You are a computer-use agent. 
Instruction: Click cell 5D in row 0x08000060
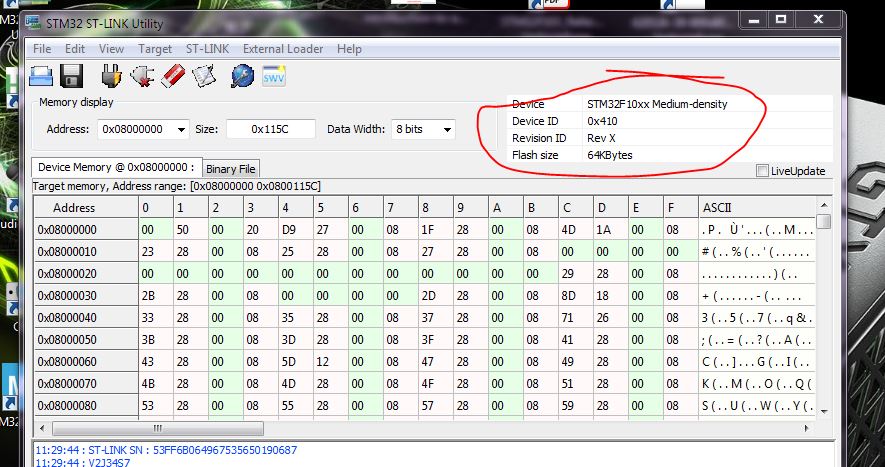click(296, 362)
